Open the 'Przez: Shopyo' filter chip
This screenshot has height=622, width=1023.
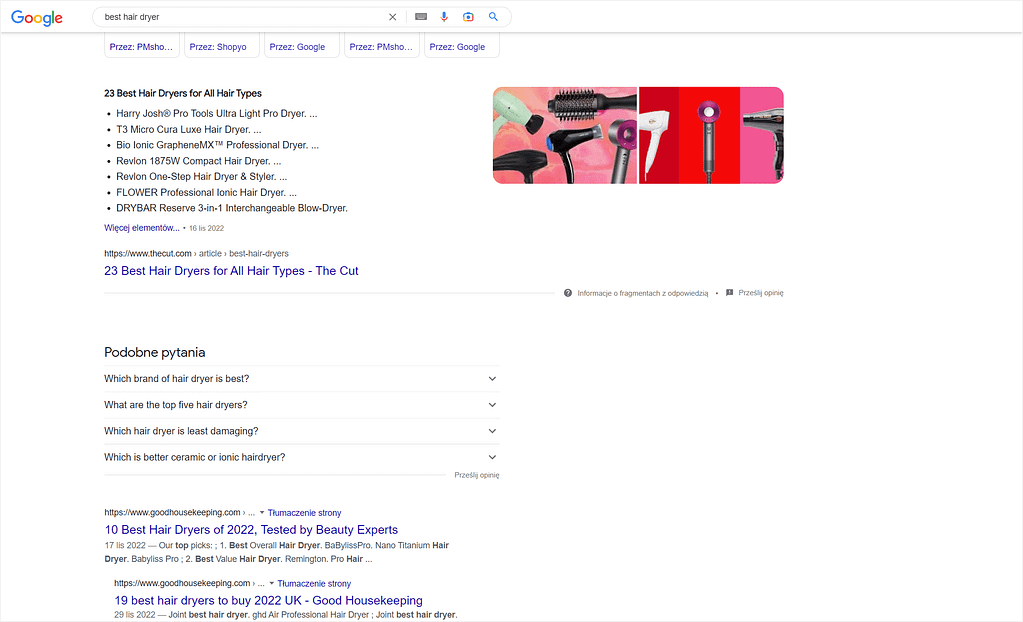coord(221,45)
